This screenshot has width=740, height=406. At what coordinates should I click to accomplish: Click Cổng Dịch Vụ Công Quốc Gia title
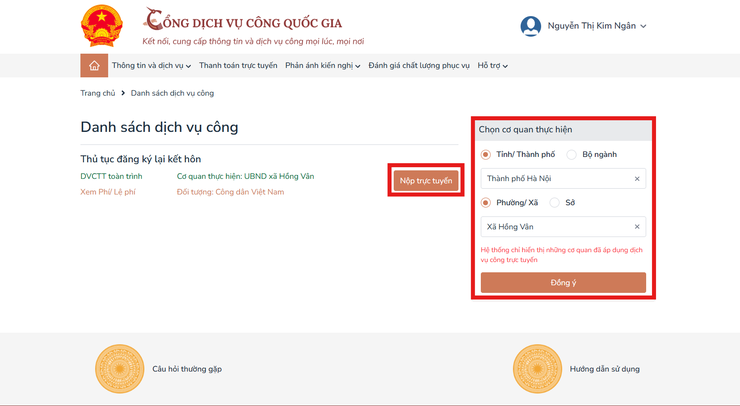pos(243,20)
